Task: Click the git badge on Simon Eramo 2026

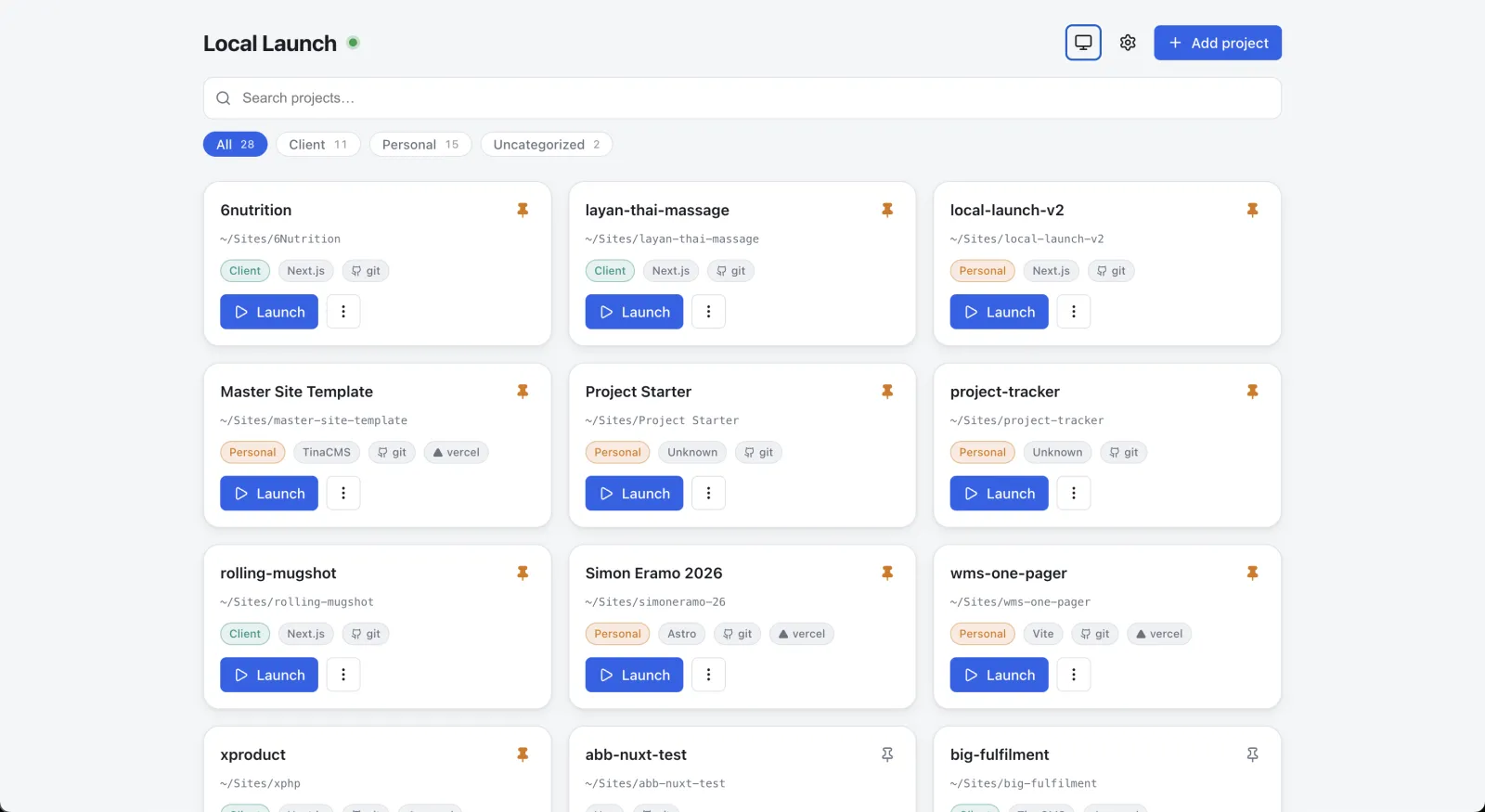Action: point(738,634)
